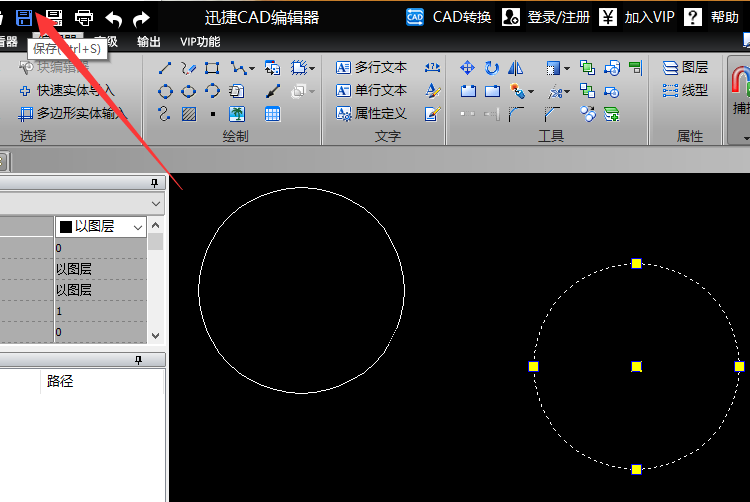Click 属性定义 attribute definition button
This screenshot has width=750, height=502.
pyautogui.click(x=372, y=113)
